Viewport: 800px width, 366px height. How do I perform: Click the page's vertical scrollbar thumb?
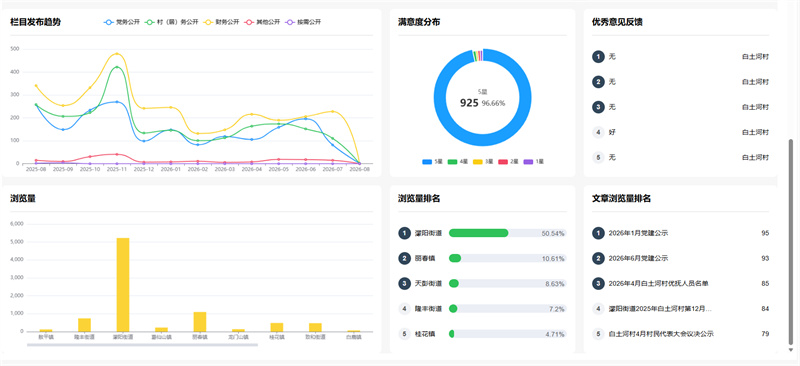[x=791, y=241]
